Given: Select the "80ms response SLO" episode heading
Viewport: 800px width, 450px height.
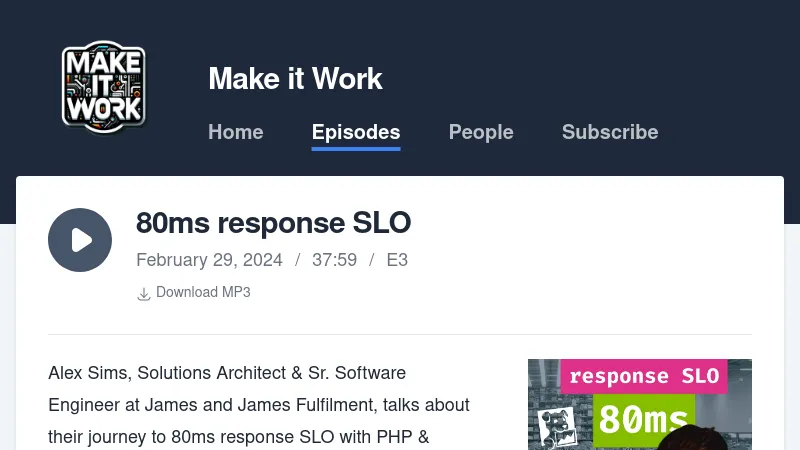Looking at the screenshot, I should point(273,223).
